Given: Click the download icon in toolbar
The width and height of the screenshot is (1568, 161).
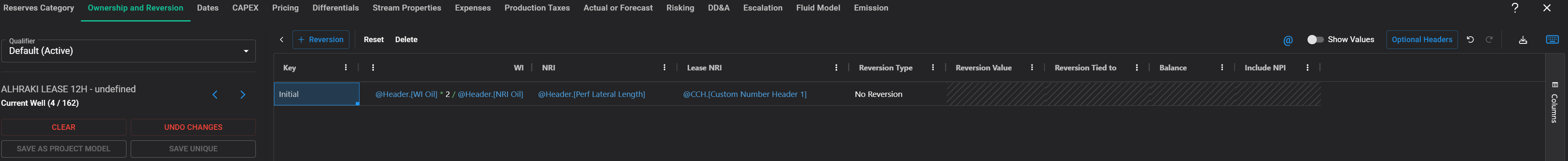Looking at the screenshot, I should [1523, 40].
